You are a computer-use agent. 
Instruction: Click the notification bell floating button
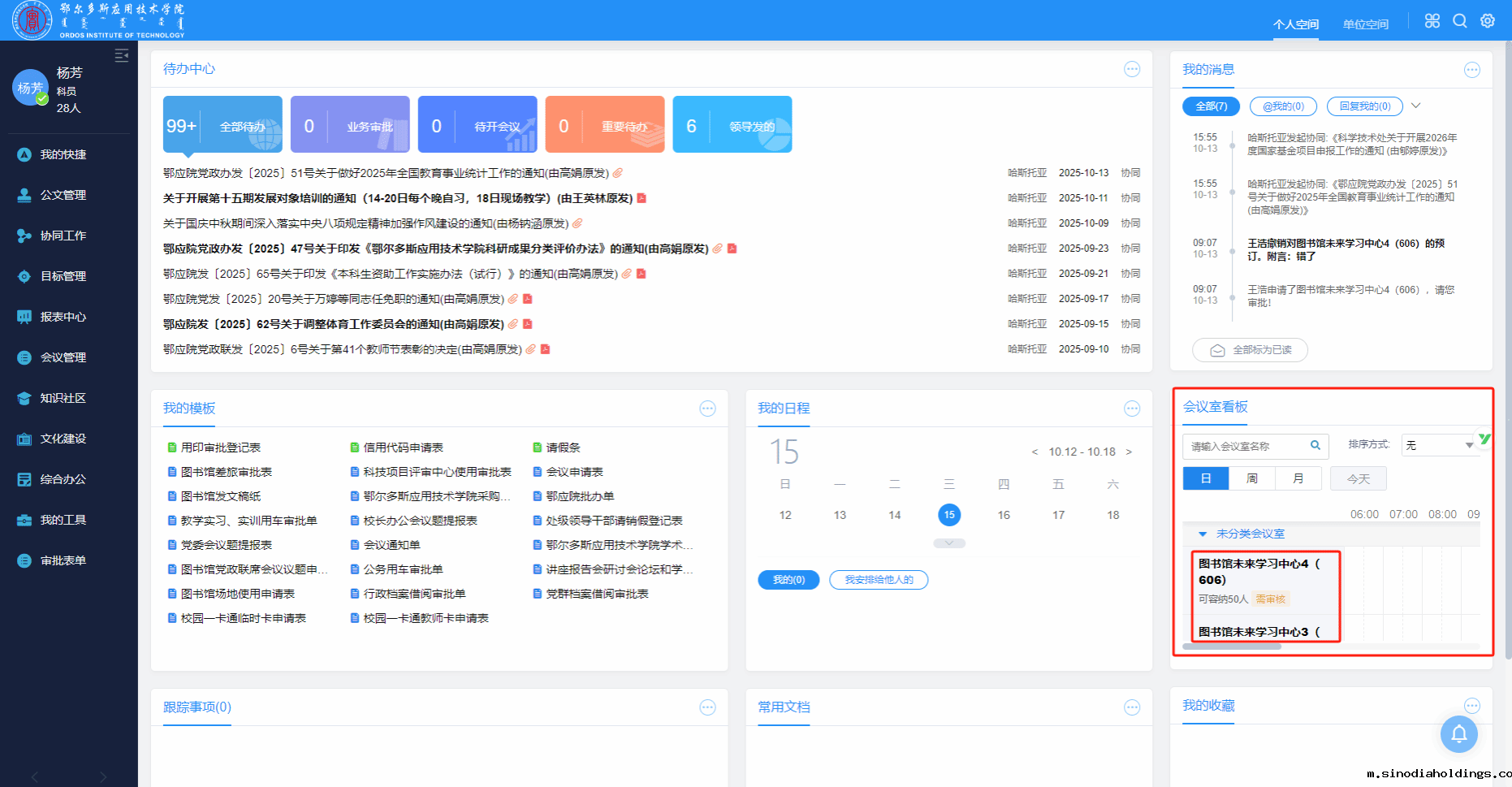pyautogui.click(x=1458, y=734)
